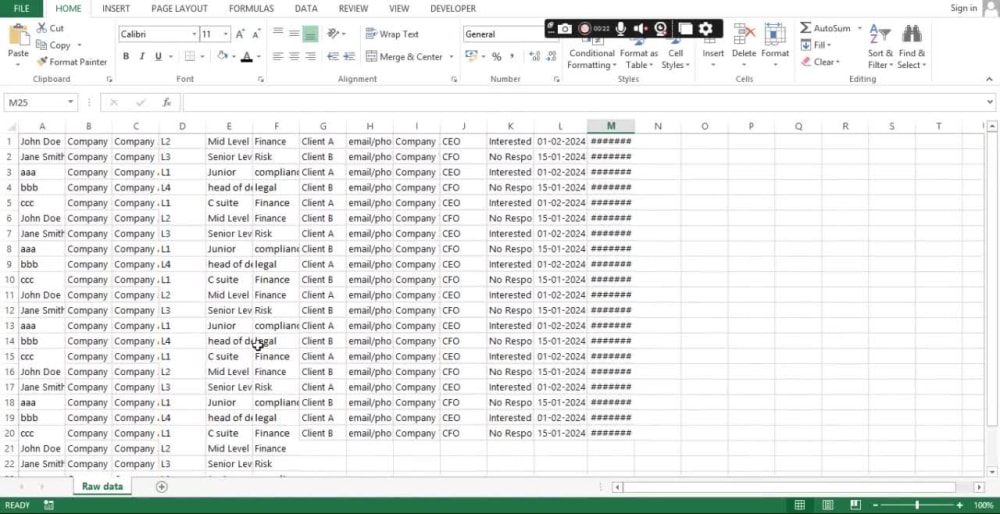Switch to Page Layout view icon

tap(827, 506)
